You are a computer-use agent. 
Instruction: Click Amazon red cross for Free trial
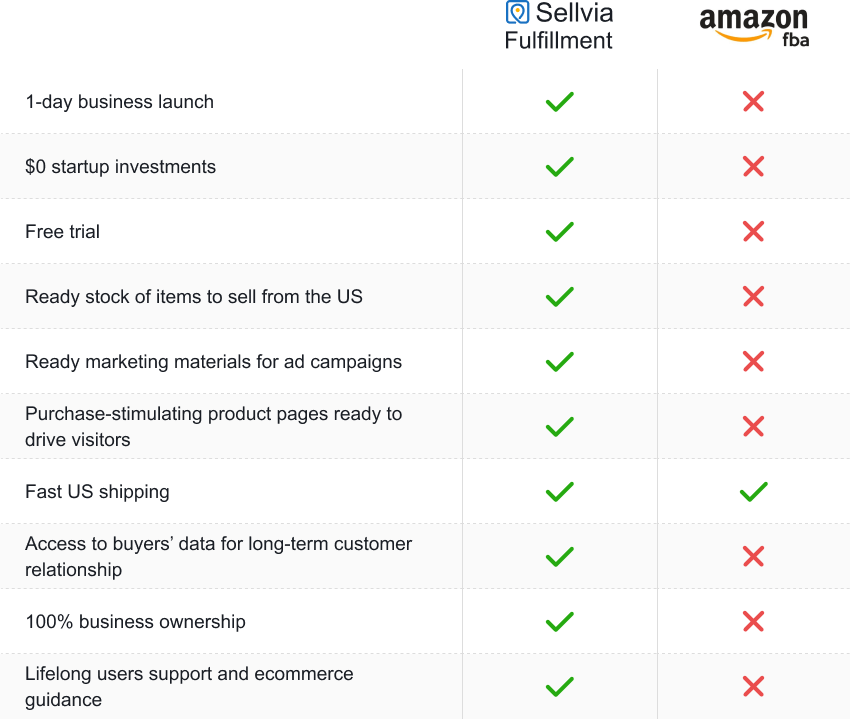click(x=754, y=232)
